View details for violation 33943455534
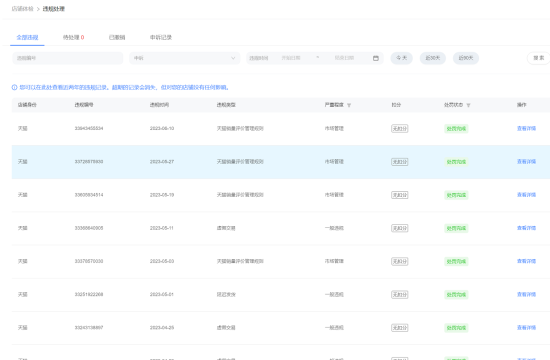The image size is (550, 360). coord(526,128)
